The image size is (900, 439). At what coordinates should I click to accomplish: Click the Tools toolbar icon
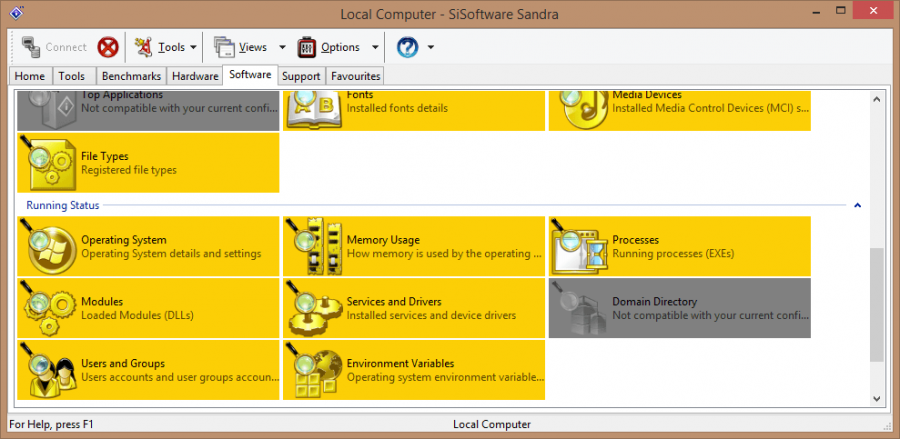click(143, 47)
